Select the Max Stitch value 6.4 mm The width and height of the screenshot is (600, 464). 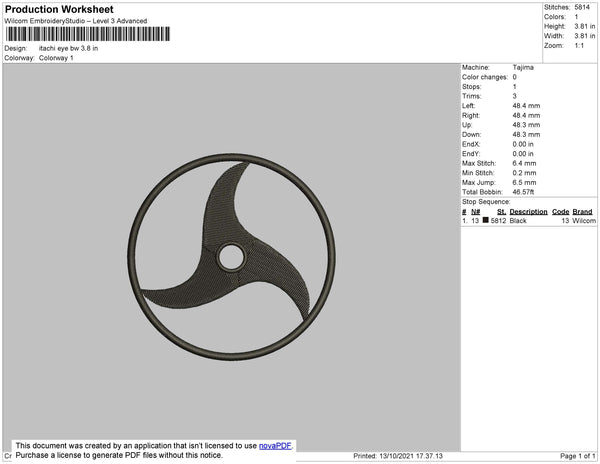pyautogui.click(x=524, y=163)
